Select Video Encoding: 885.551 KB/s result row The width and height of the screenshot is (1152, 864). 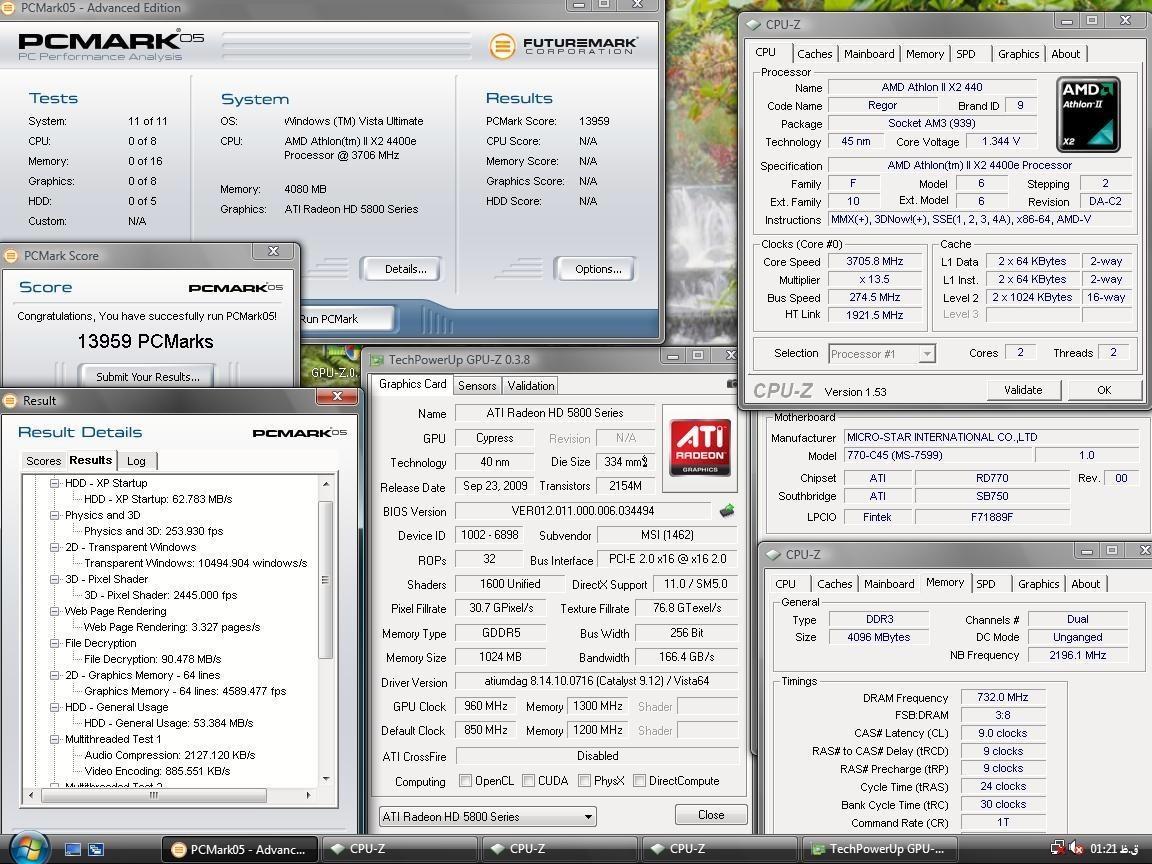(x=157, y=771)
